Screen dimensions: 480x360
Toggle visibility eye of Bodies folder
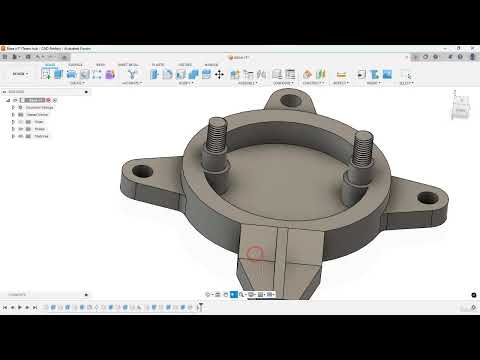coord(21,129)
